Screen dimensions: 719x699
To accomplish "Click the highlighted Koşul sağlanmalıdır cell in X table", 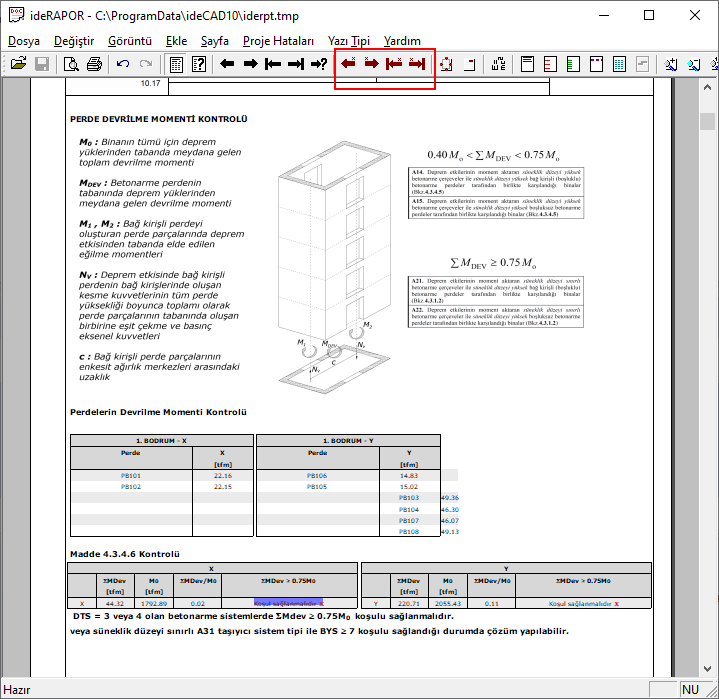I will pos(288,604).
